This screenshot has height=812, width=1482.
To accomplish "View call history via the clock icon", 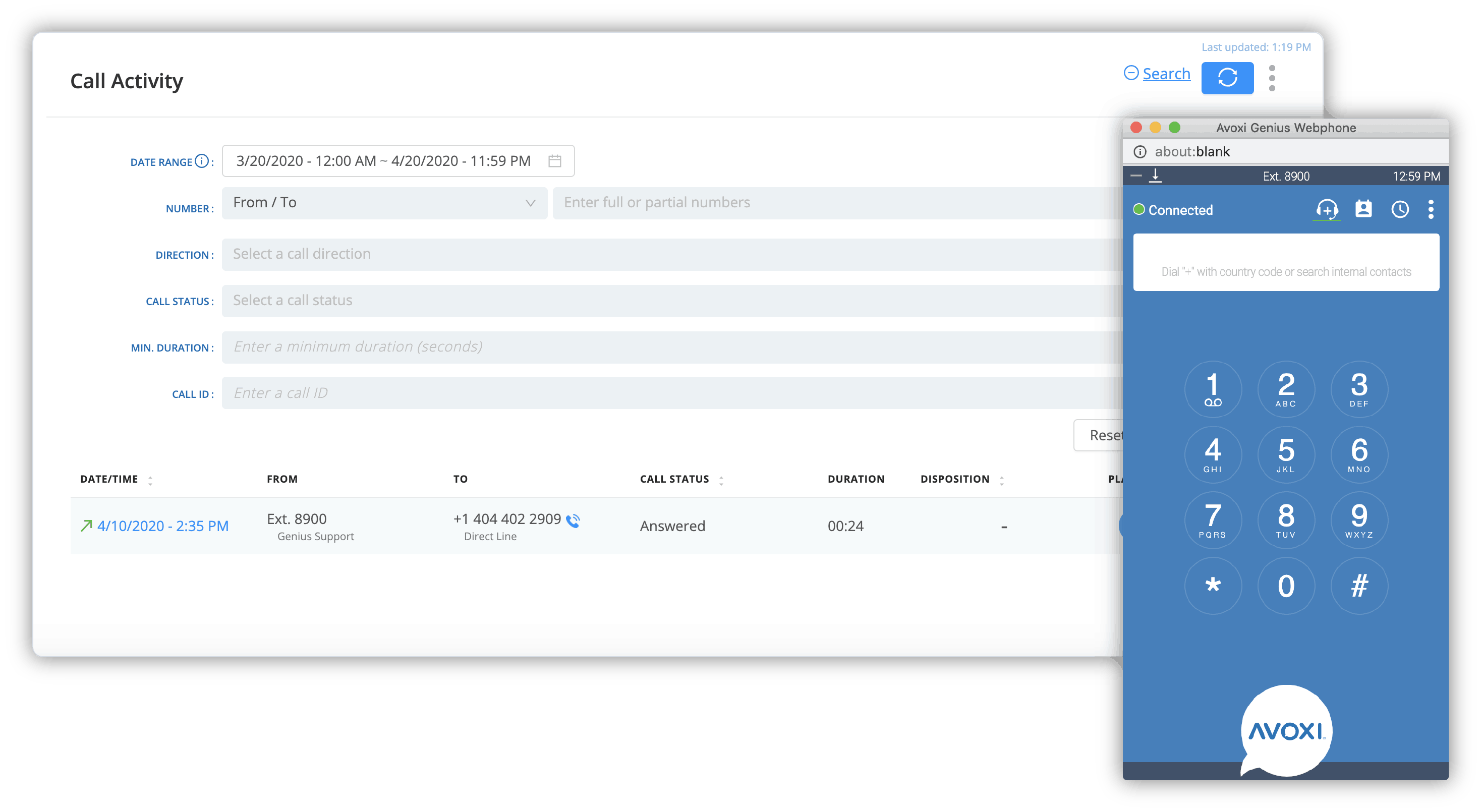I will coord(1400,209).
